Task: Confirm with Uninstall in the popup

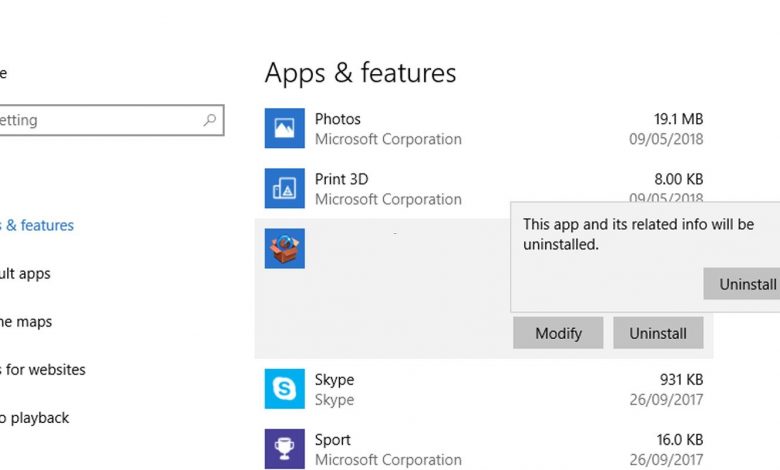Action: (x=746, y=284)
